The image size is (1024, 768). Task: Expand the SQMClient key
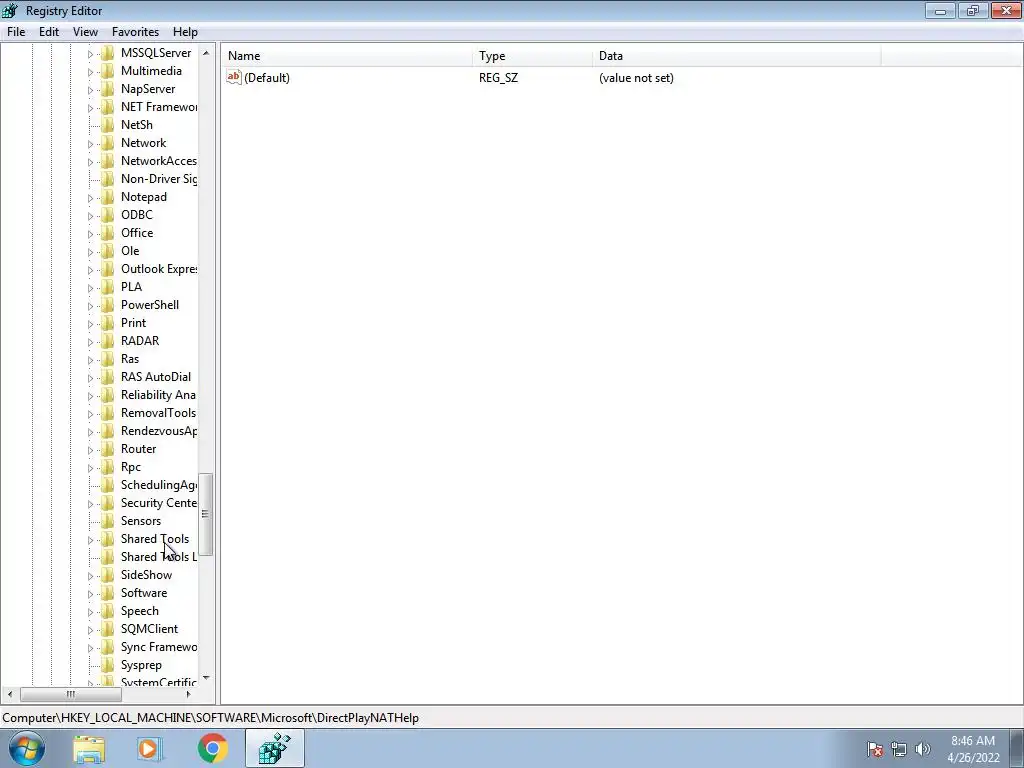(91, 630)
